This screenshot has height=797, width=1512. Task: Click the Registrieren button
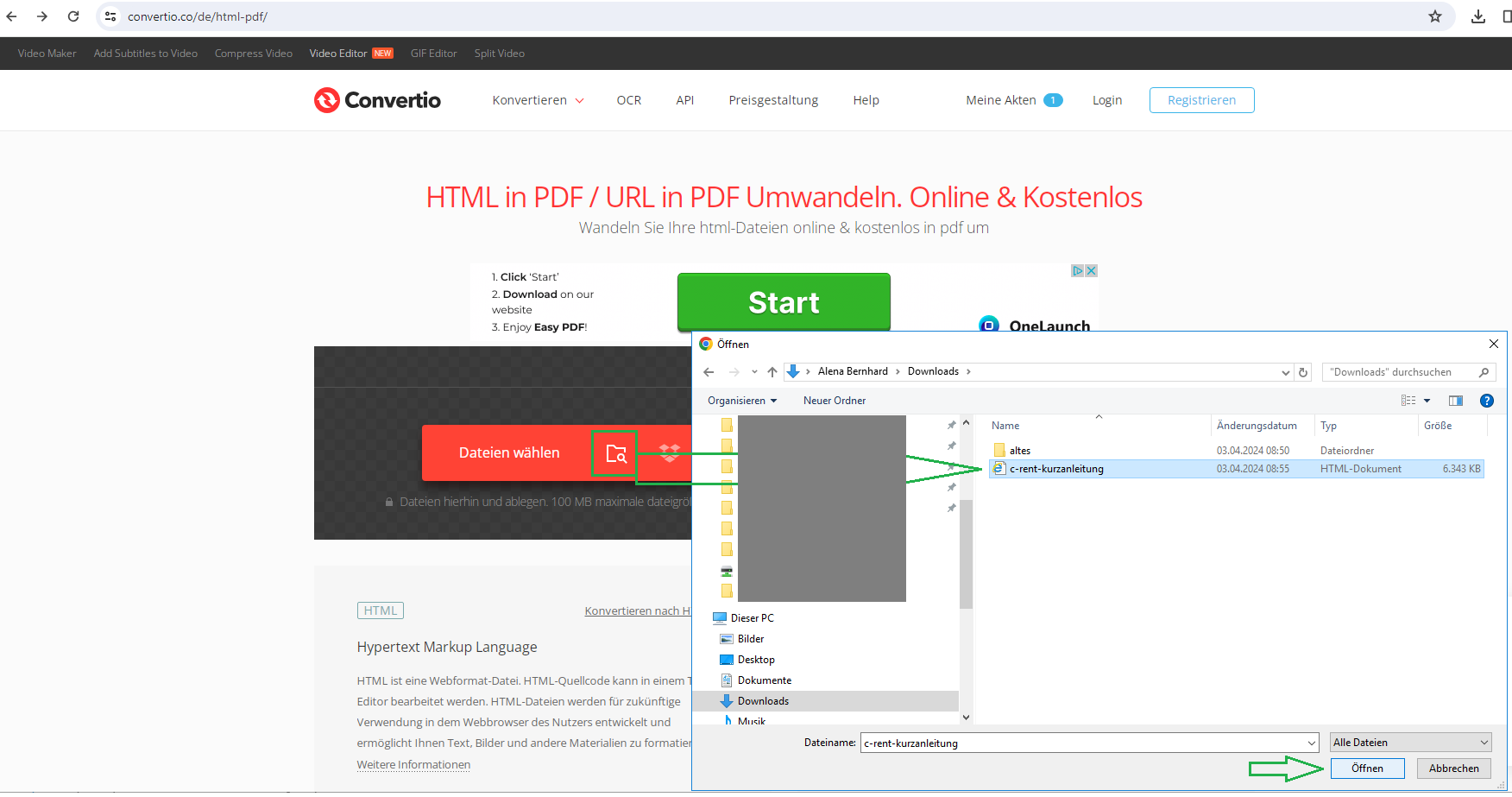[1201, 100]
